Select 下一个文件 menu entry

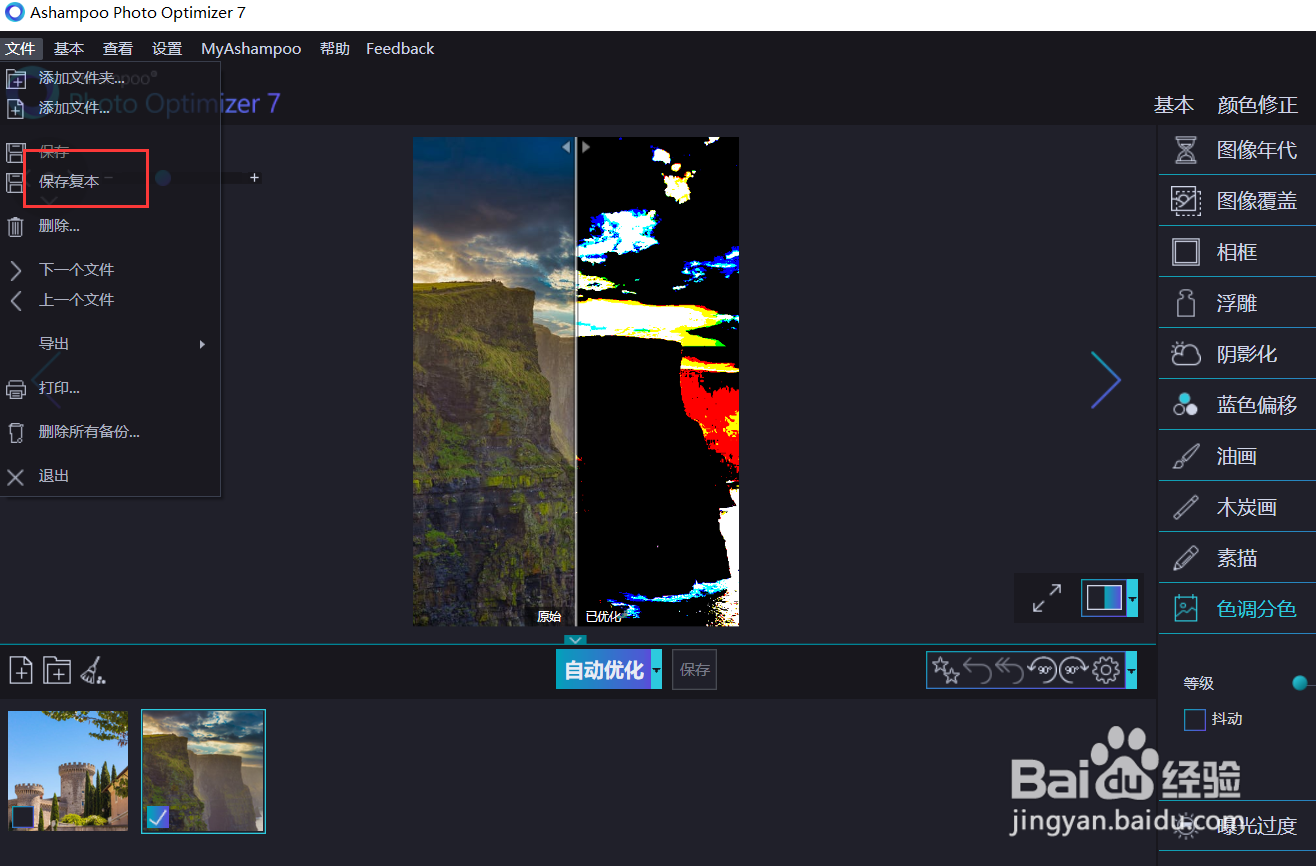(110, 270)
